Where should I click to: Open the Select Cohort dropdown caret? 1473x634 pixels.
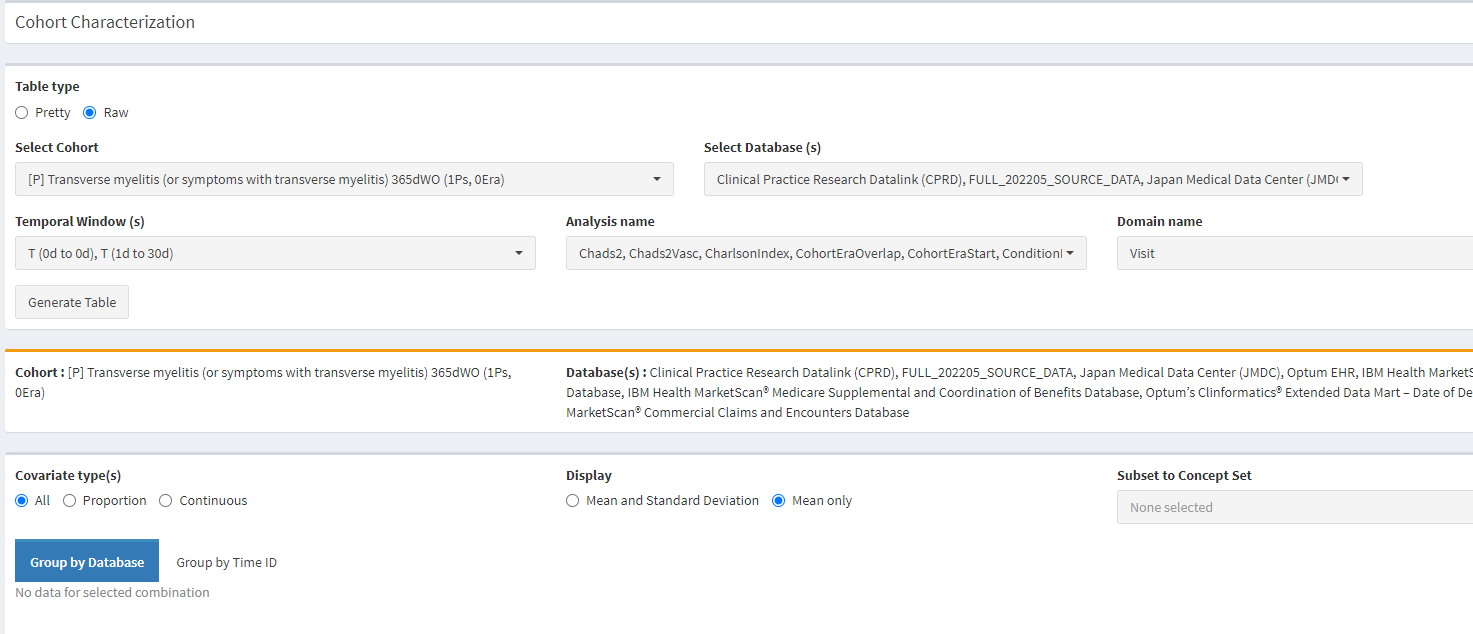(x=657, y=179)
